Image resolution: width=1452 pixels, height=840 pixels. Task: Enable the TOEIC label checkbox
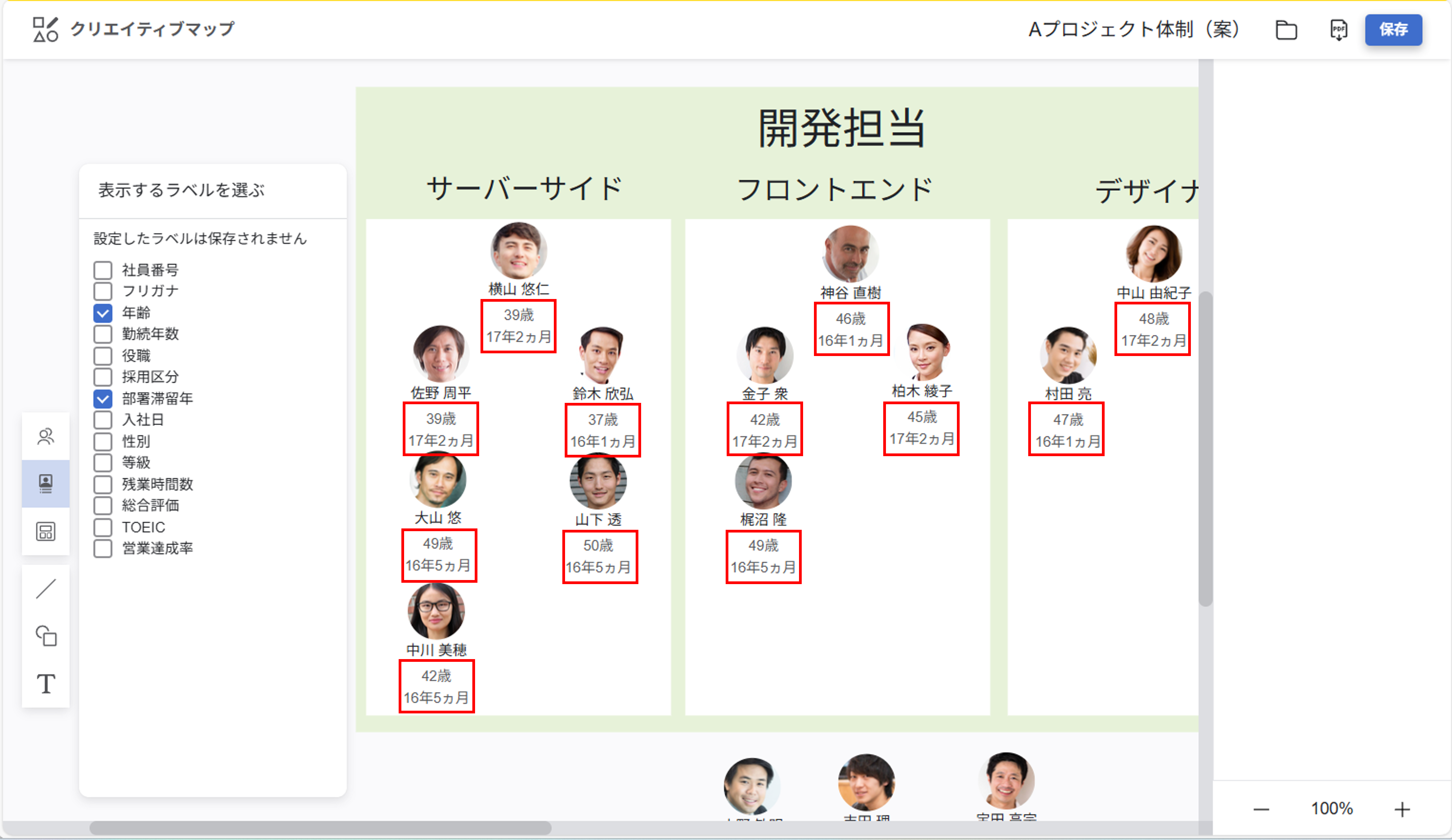tap(103, 527)
